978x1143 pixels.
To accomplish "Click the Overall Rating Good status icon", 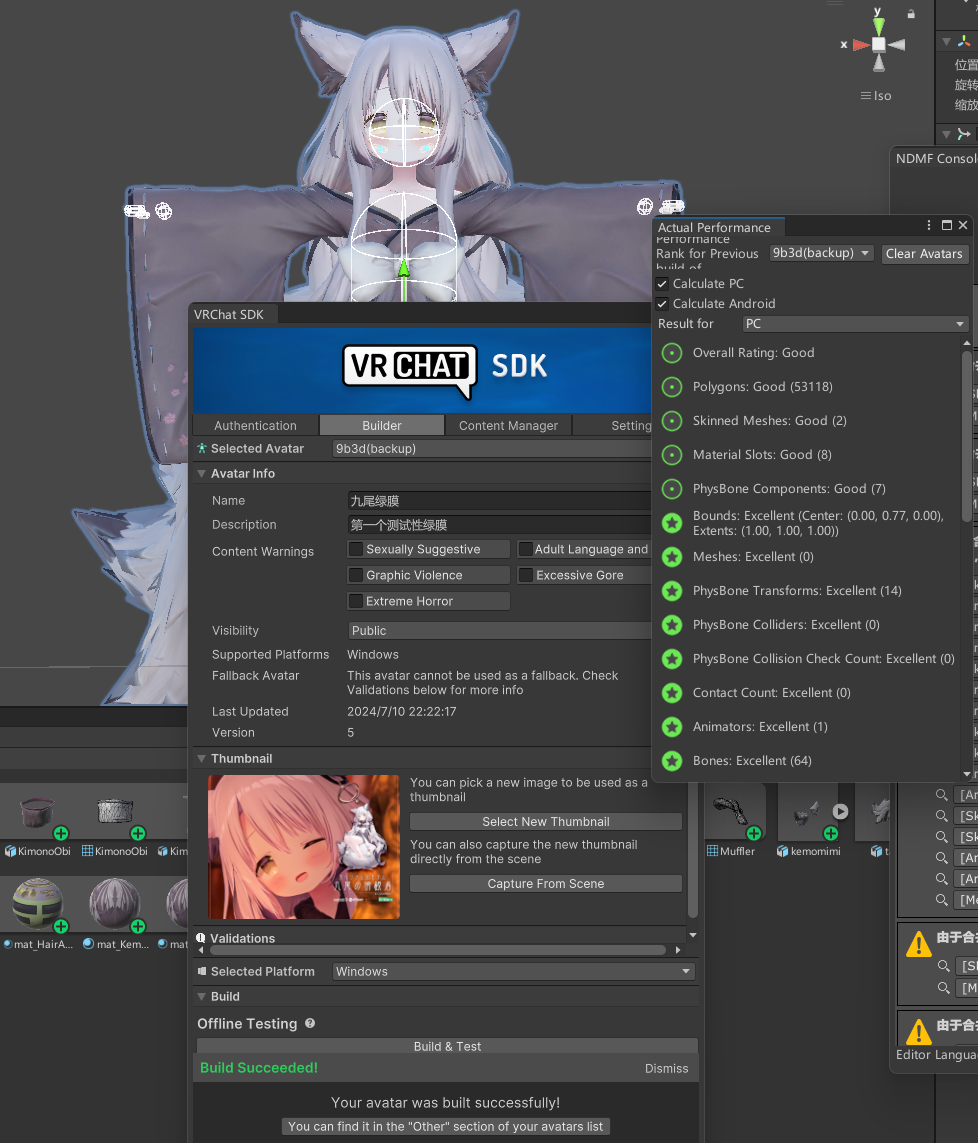I will (x=672, y=353).
